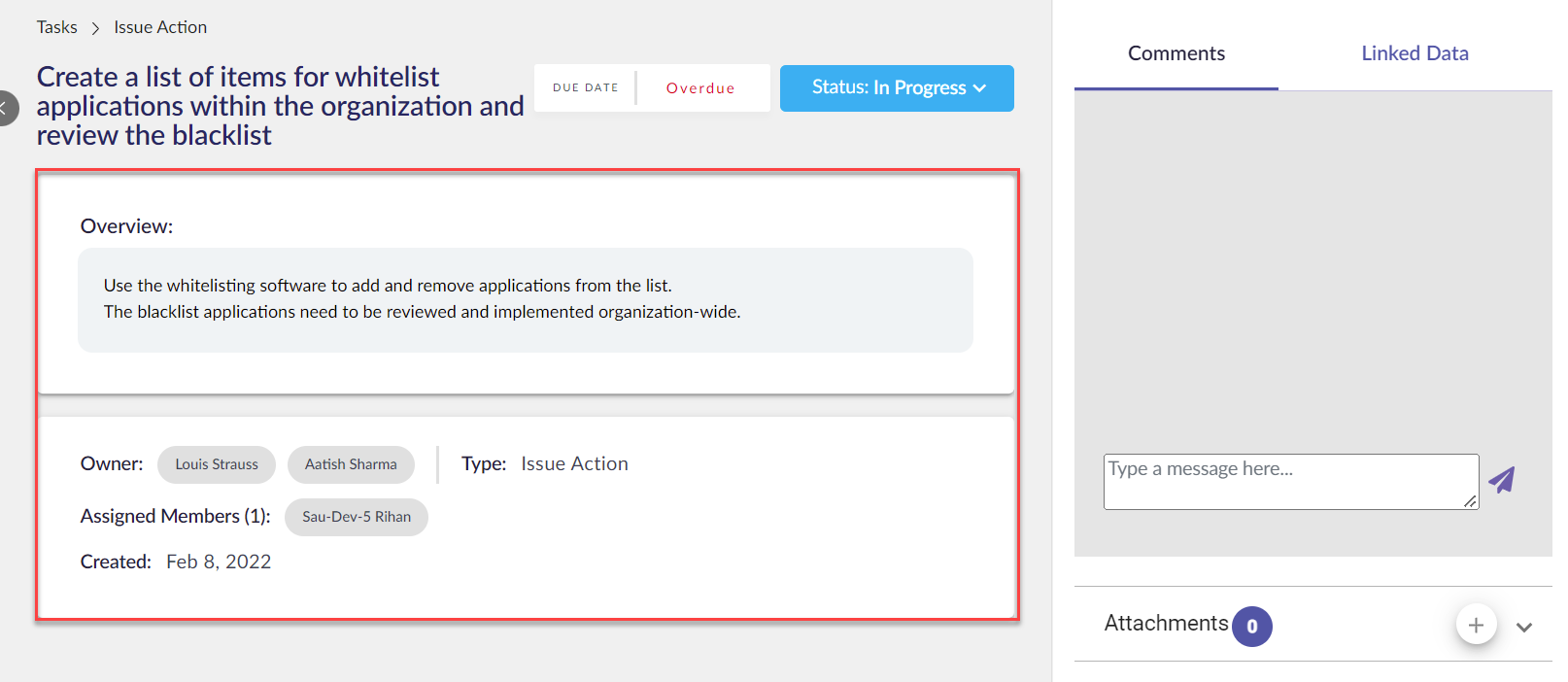Select the Comments tab
This screenshot has height=682, width=1568.
click(1176, 53)
